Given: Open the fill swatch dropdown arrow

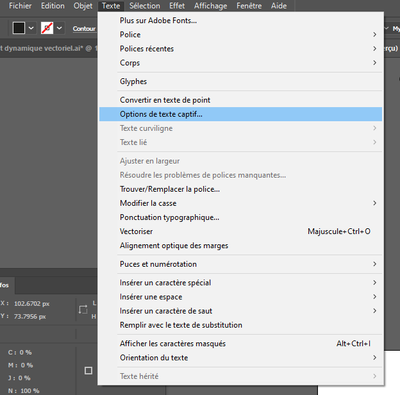Looking at the screenshot, I should [31, 28].
